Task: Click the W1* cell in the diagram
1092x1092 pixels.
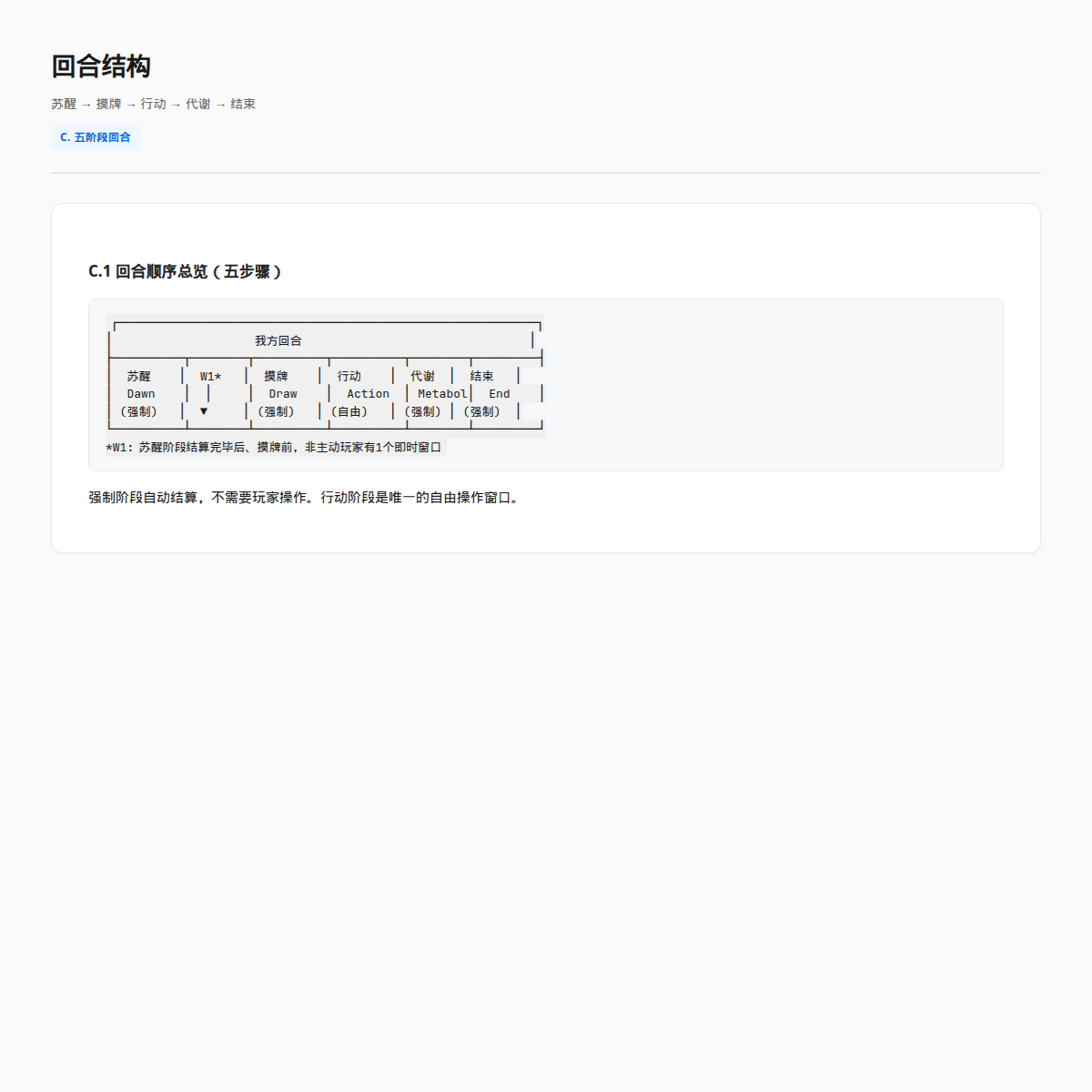Action: click(211, 376)
